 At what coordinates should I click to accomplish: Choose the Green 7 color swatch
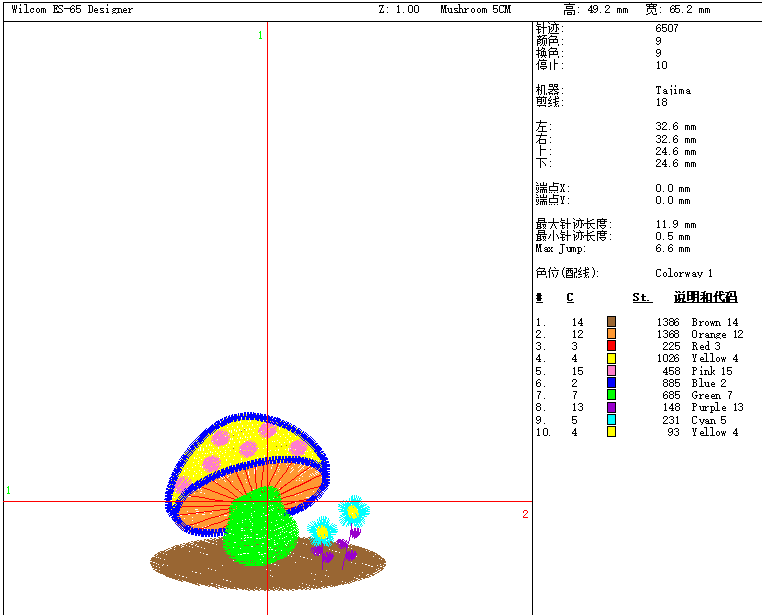[x=611, y=395]
